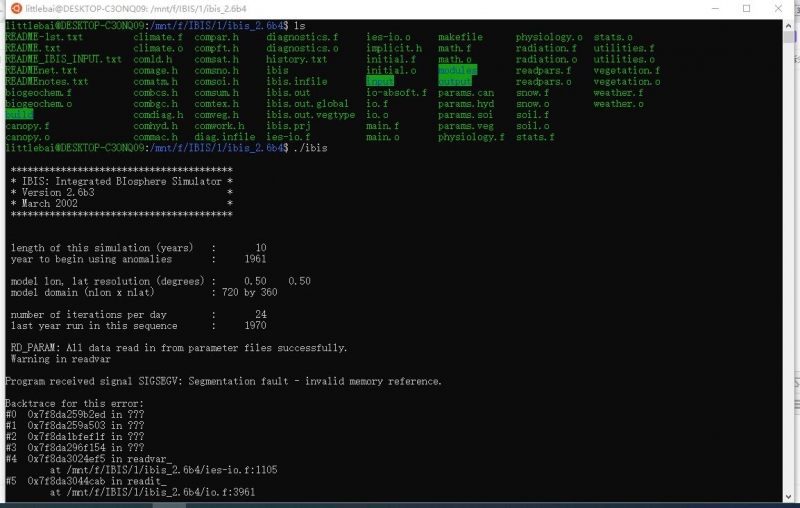Click the makefile entry in the listing
The width and height of the screenshot is (800, 508).
(x=460, y=37)
